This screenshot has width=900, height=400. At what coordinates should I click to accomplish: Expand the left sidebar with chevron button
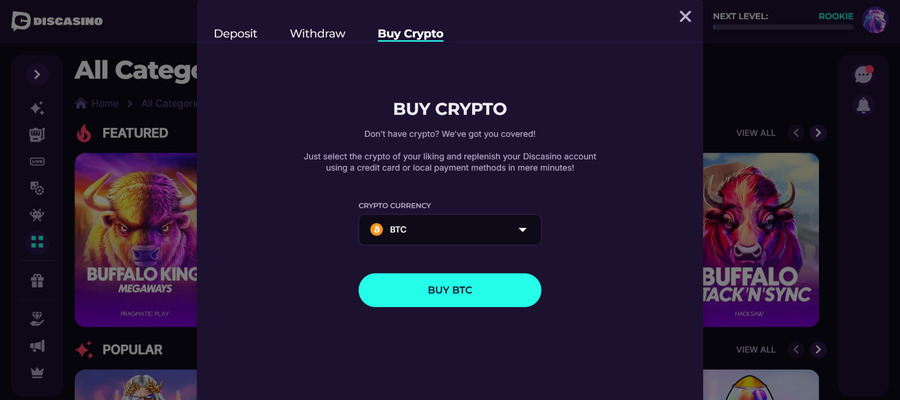[37, 75]
